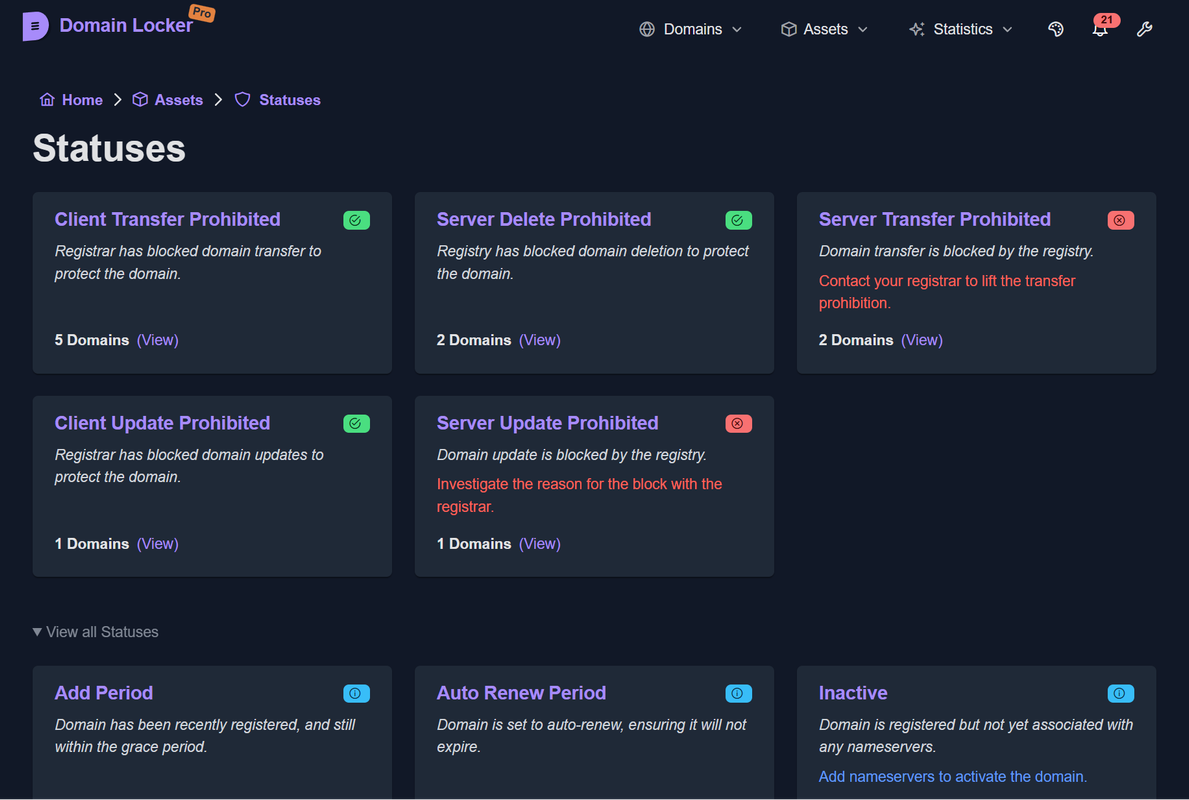
Task: Click '5 Domains' count text
Action: click(x=92, y=340)
